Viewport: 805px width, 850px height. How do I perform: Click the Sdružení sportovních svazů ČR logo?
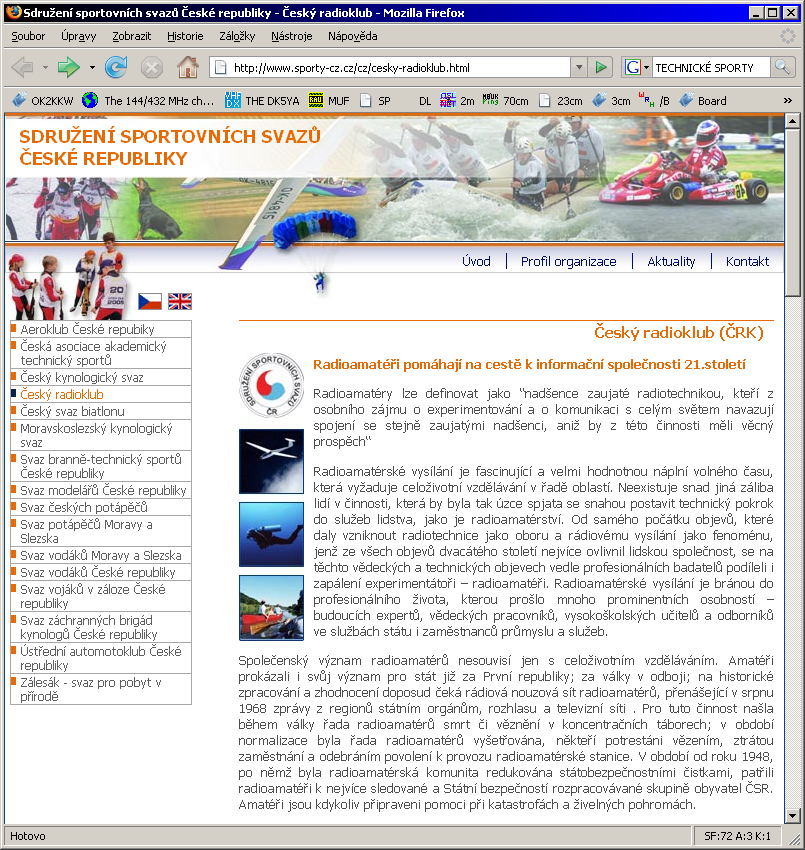(x=271, y=385)
